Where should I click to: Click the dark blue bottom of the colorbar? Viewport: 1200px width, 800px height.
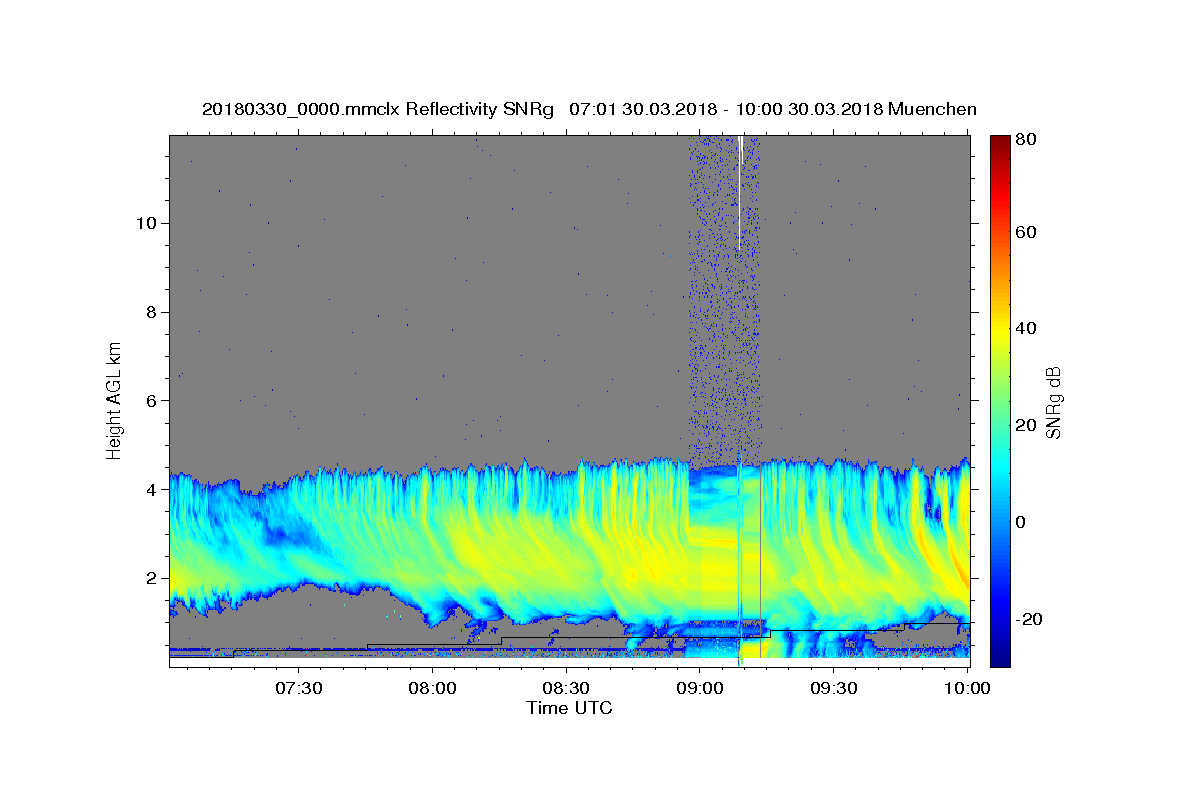click(x=1000, y=655)
